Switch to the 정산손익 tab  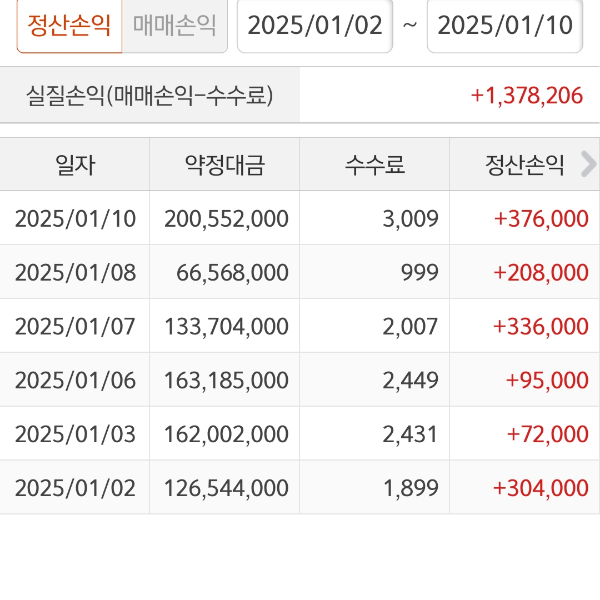click(69, 25)
